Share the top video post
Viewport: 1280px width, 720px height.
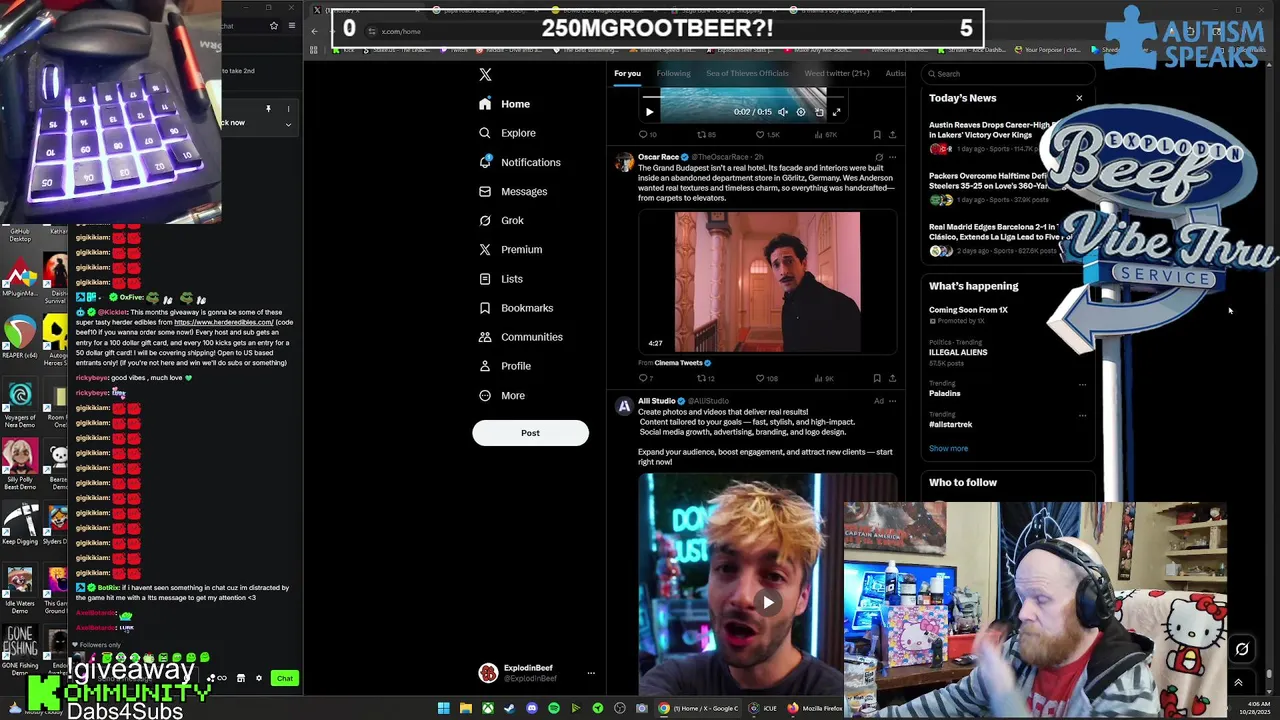point(892,134)
